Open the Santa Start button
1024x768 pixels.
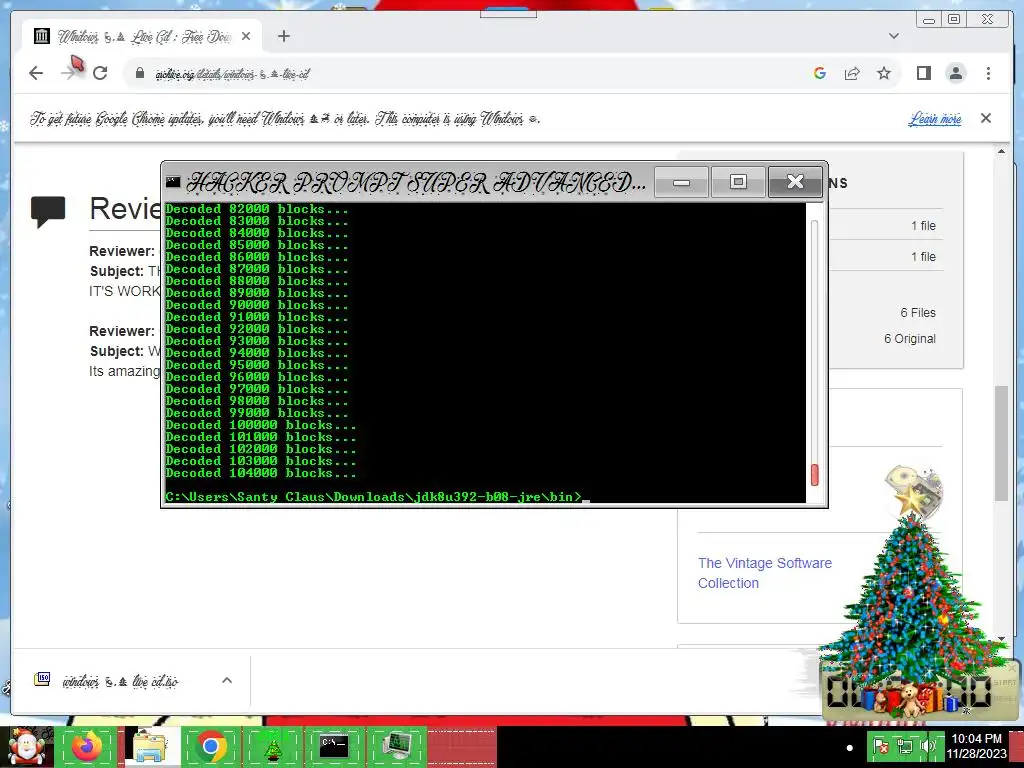click(26, 747)
